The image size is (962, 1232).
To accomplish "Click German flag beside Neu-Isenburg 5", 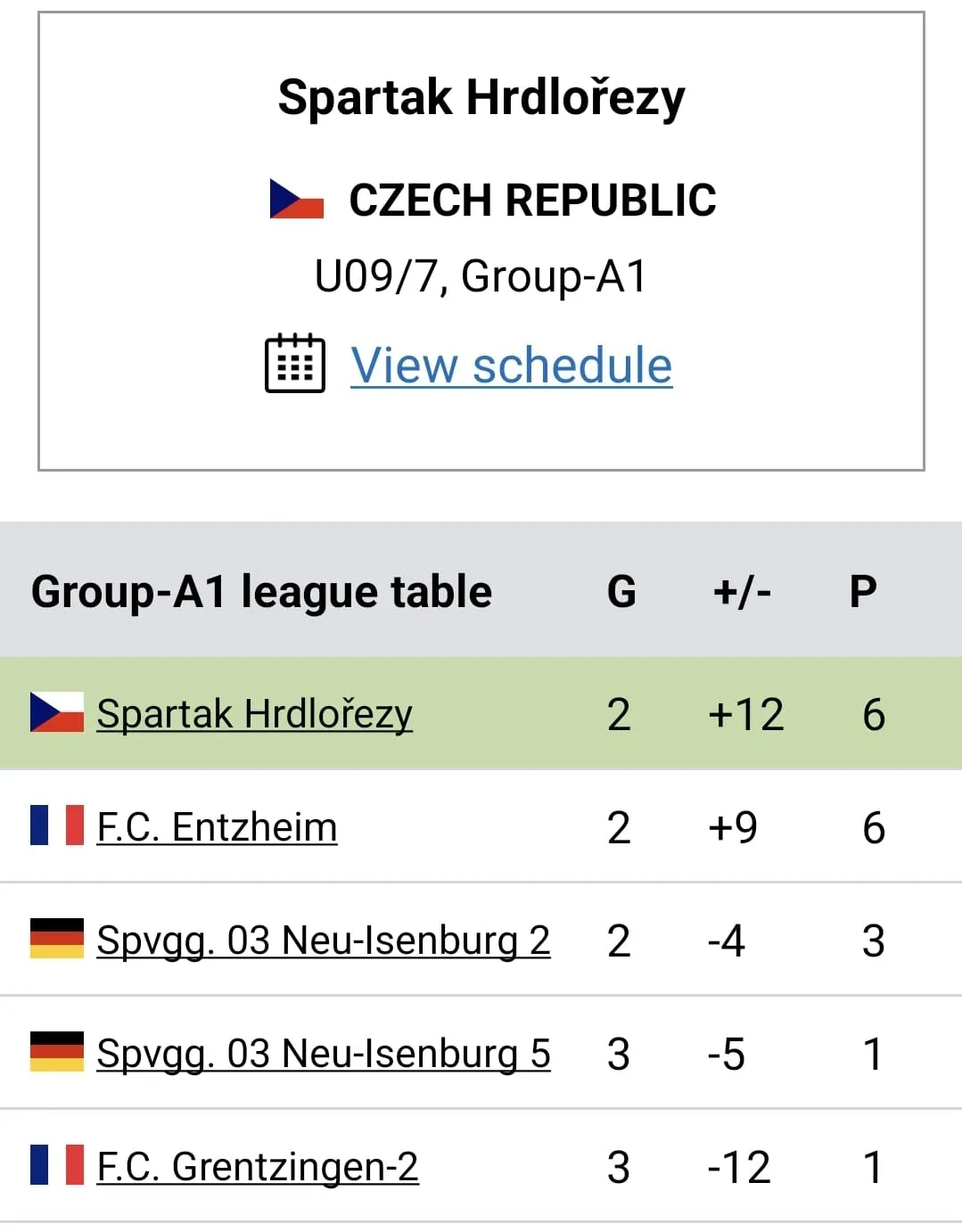I will pyautogui.click(x=57, y=1052).
